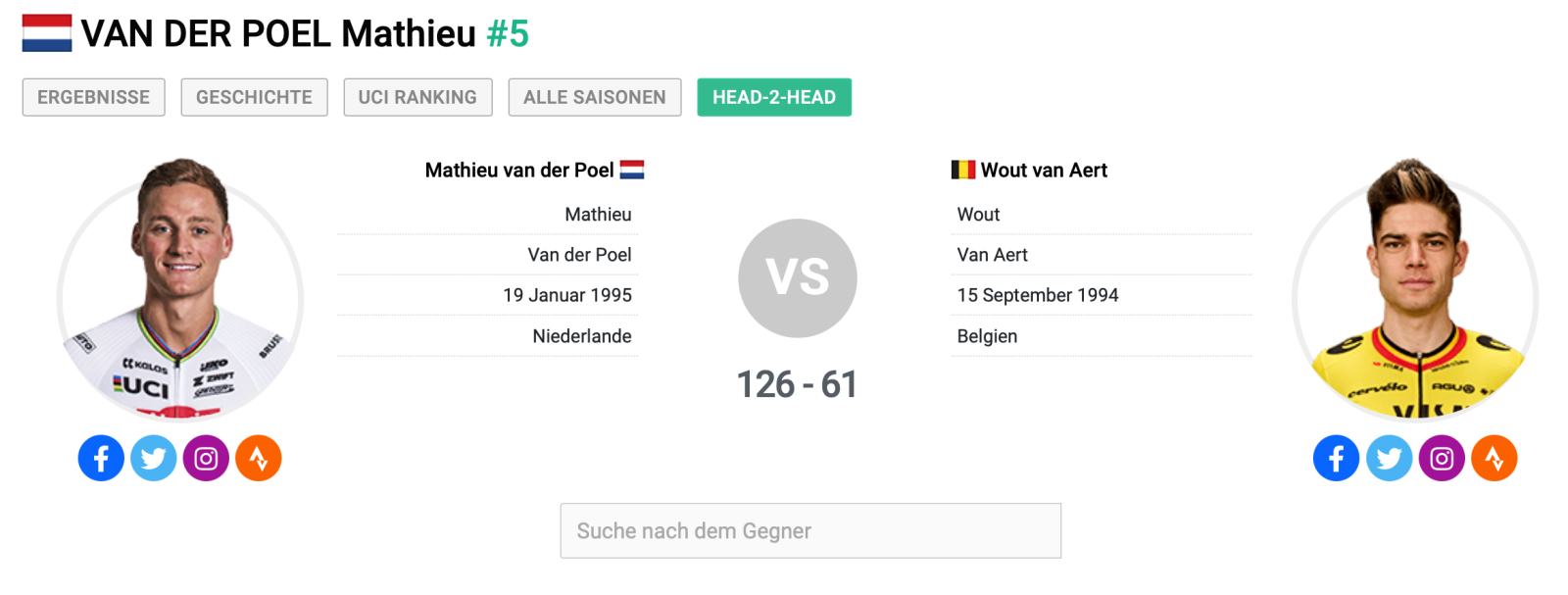Click the Dutch flag beside the page title

tap(47, 33)
